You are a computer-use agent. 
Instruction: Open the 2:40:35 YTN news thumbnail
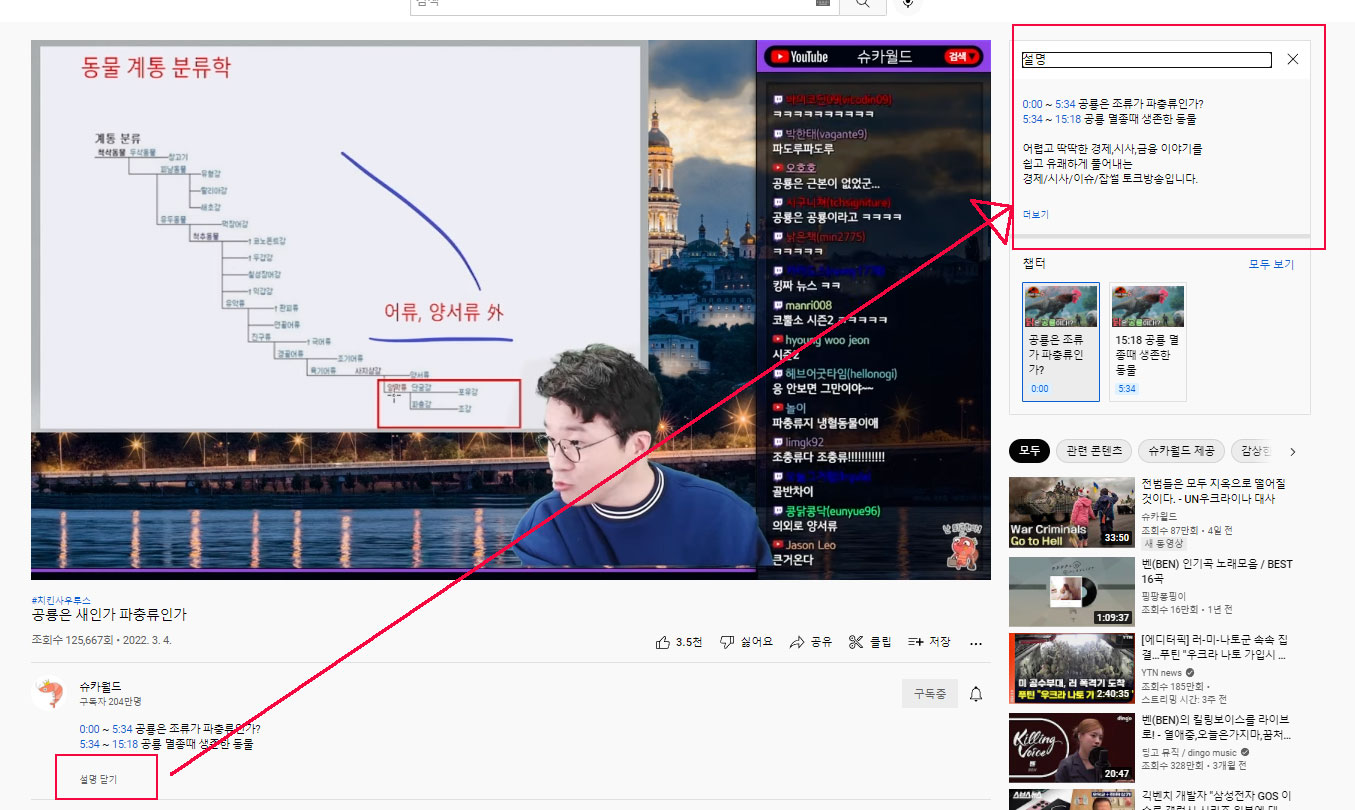click(1070, 668)
